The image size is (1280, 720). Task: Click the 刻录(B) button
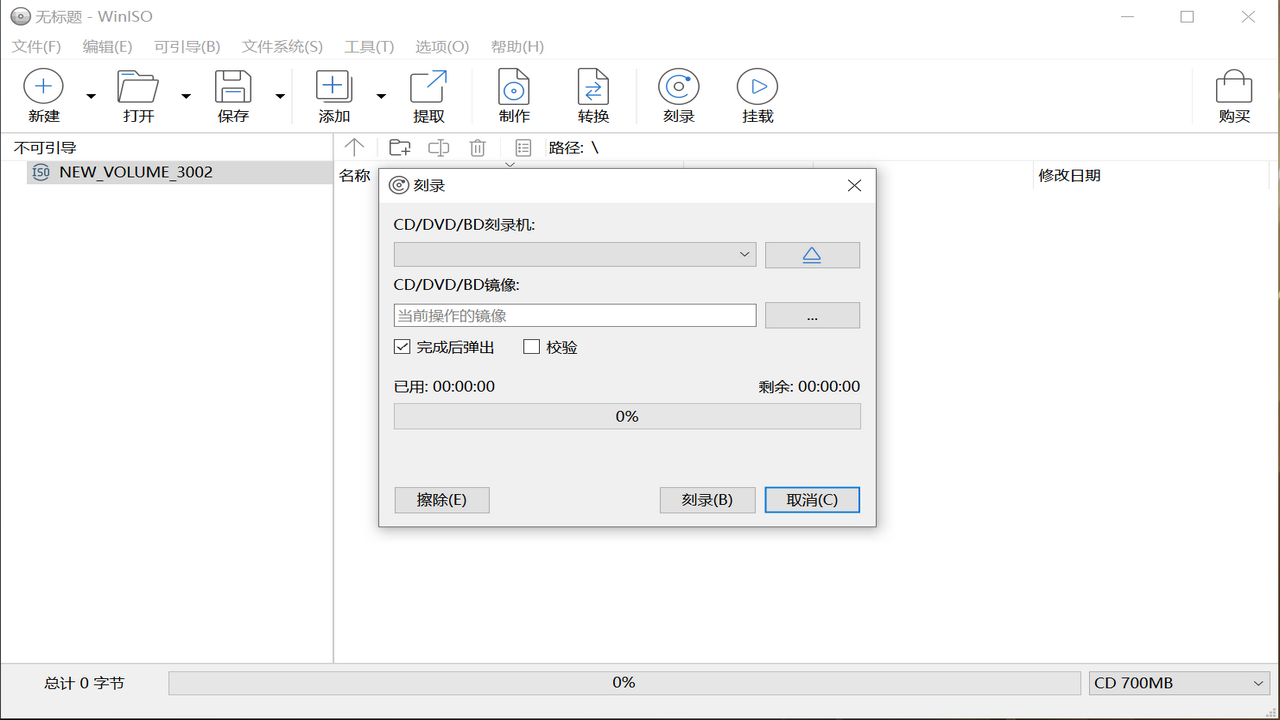click(x=707, y=500)
